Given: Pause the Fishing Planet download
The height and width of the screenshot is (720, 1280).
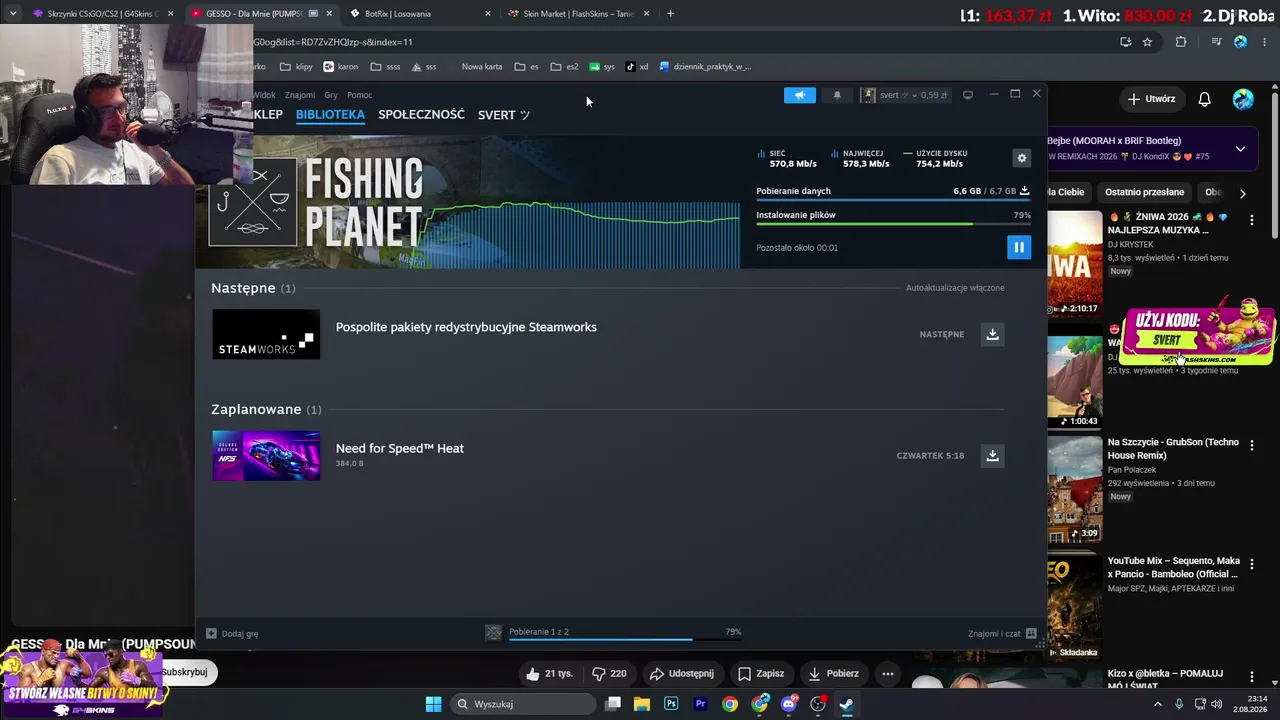Looking at the screenshot, I should tap(1018, 247).
